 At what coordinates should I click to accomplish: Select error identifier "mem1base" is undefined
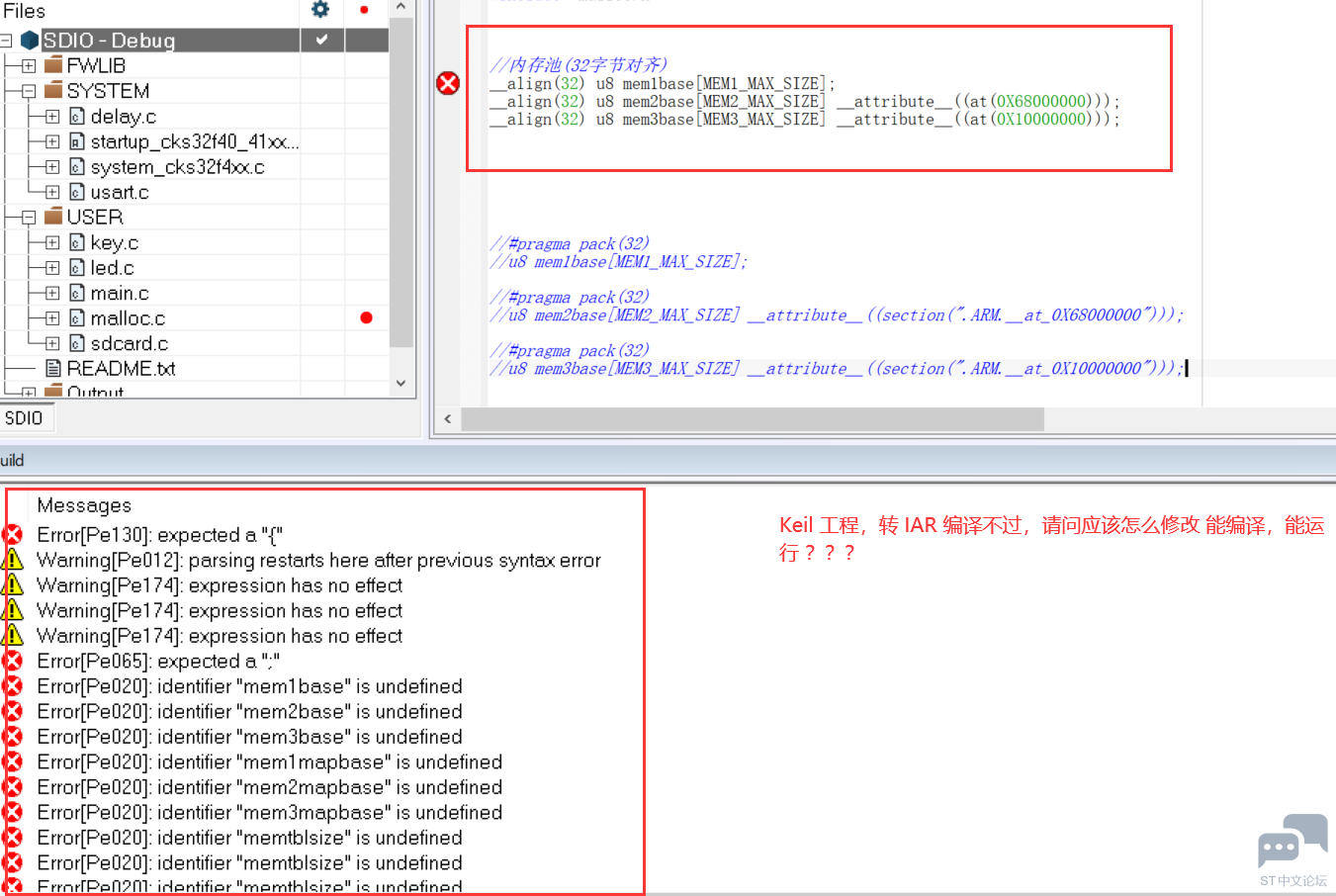[249, 685]
